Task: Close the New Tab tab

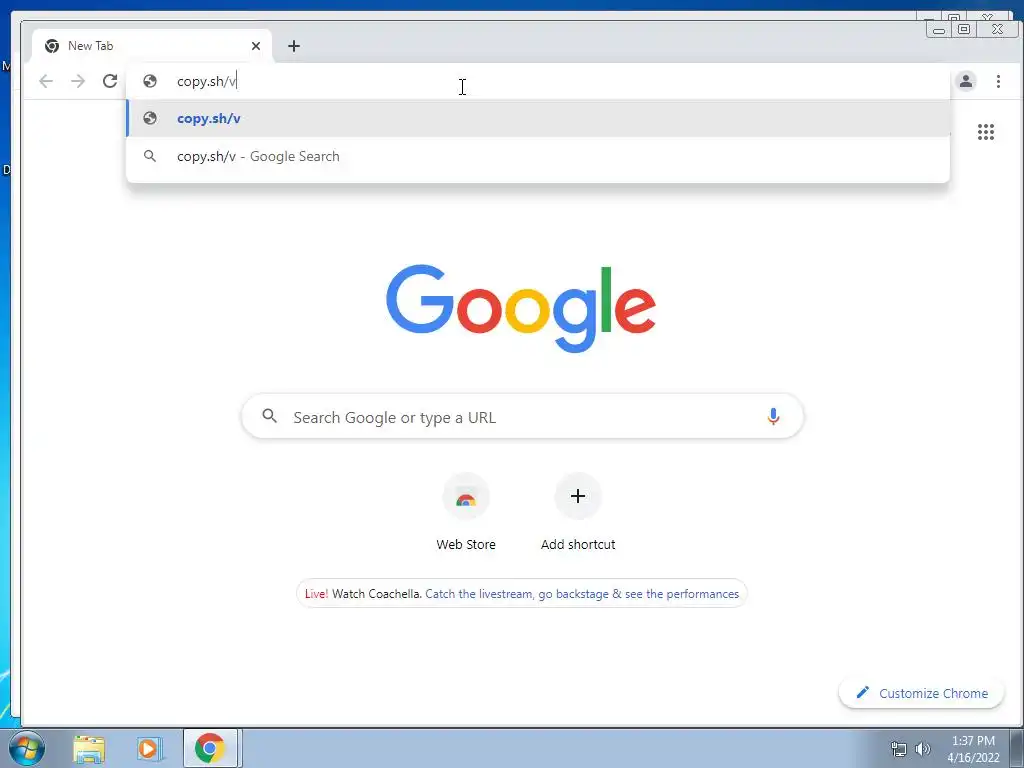Action: coord(256,46)
